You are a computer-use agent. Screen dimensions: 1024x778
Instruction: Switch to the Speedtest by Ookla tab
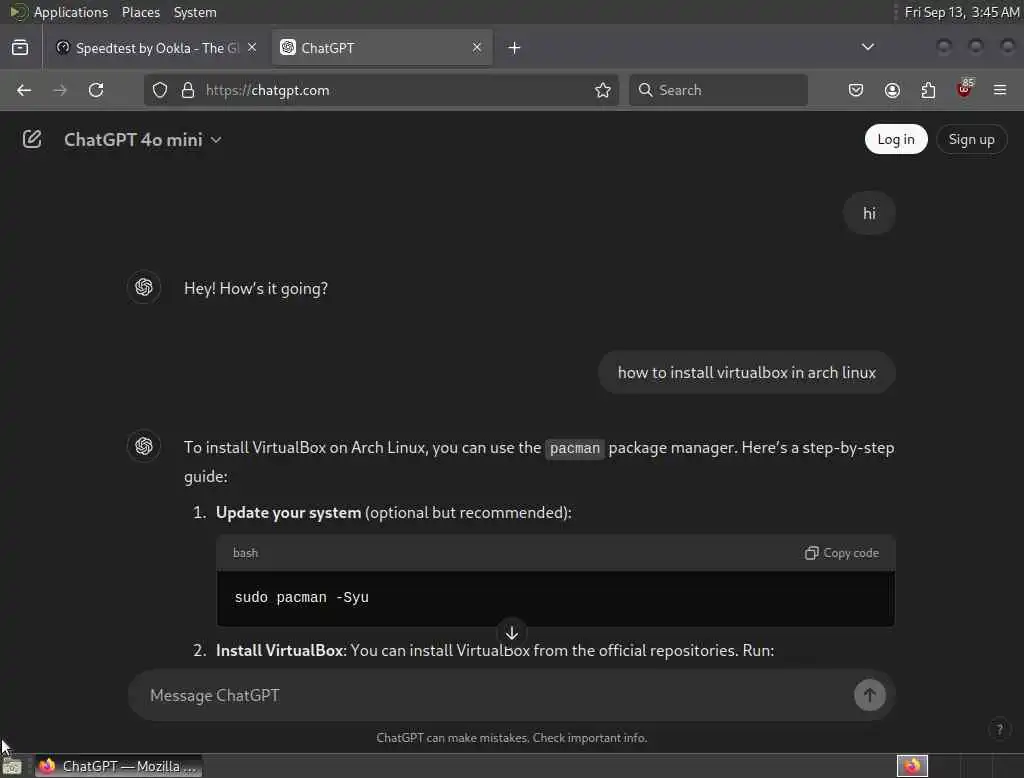[x=155, y=48]
